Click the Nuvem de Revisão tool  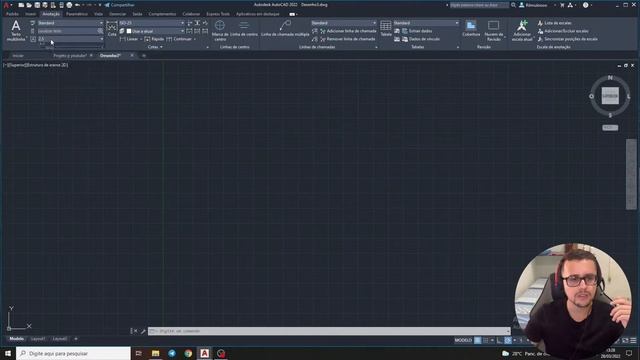click(493, 31)
